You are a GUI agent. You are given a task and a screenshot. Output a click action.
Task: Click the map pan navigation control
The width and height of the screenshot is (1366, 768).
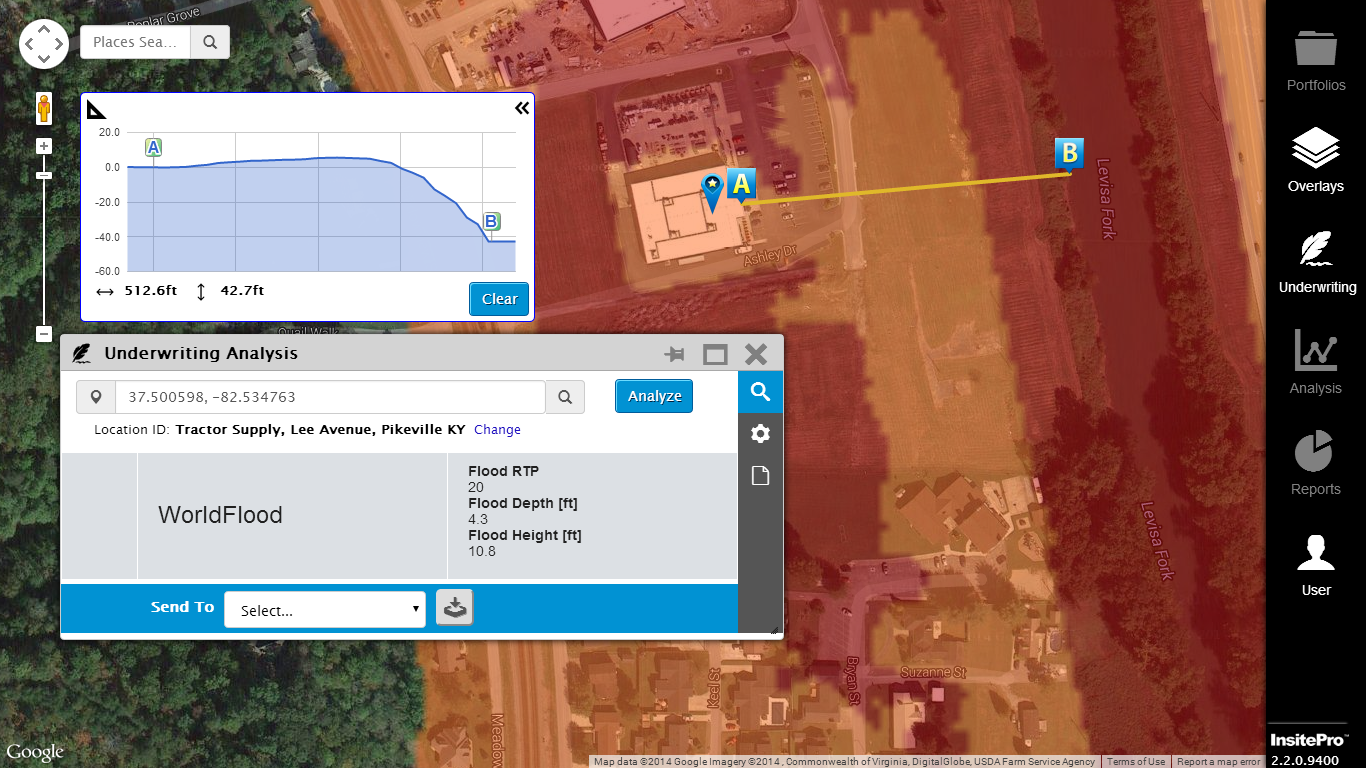point(44,44)
